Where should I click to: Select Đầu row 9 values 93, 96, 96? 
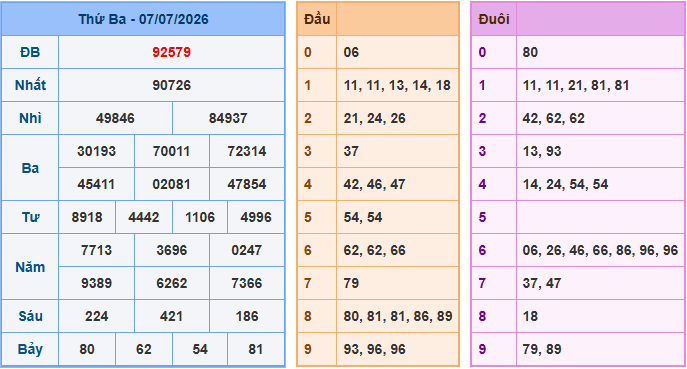[375, 349]
